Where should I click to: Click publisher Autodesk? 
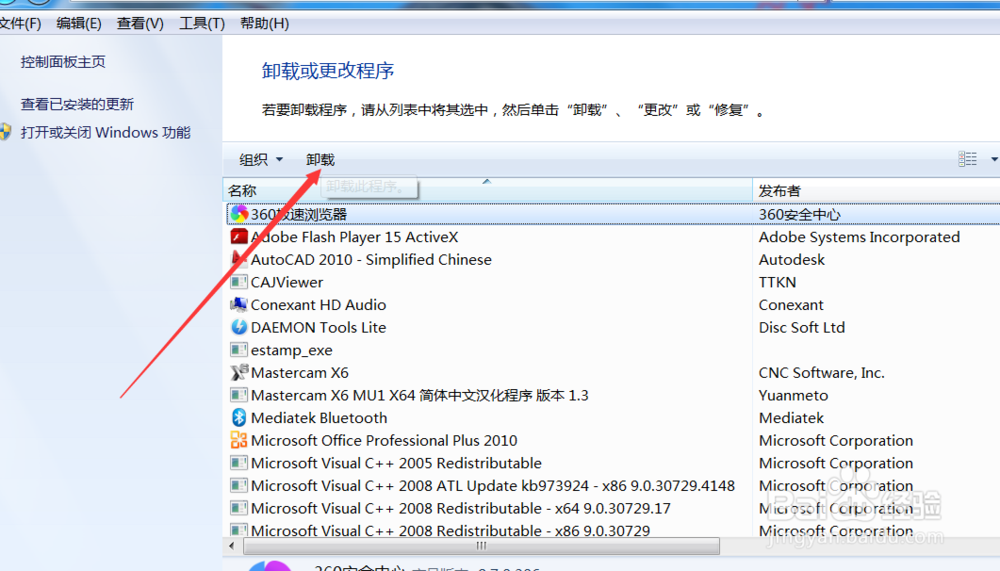pos(791,260)
